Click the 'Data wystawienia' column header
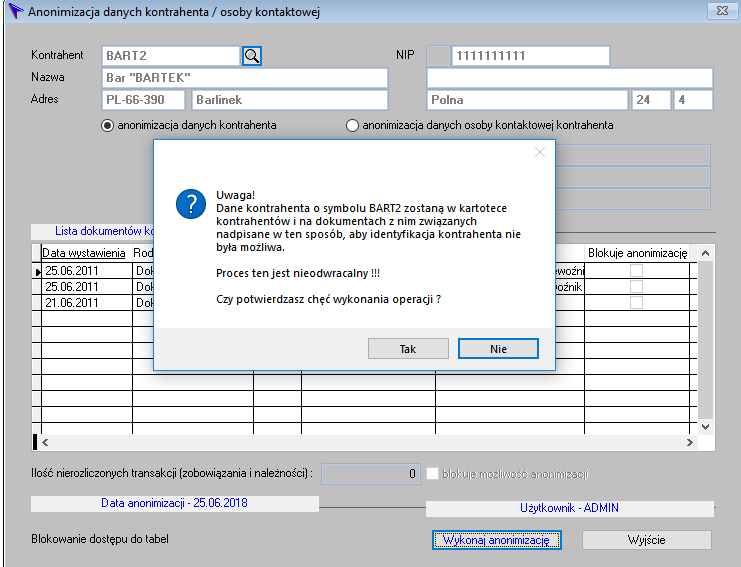Screen dimensions: 741x567 [x=84, y=253]
